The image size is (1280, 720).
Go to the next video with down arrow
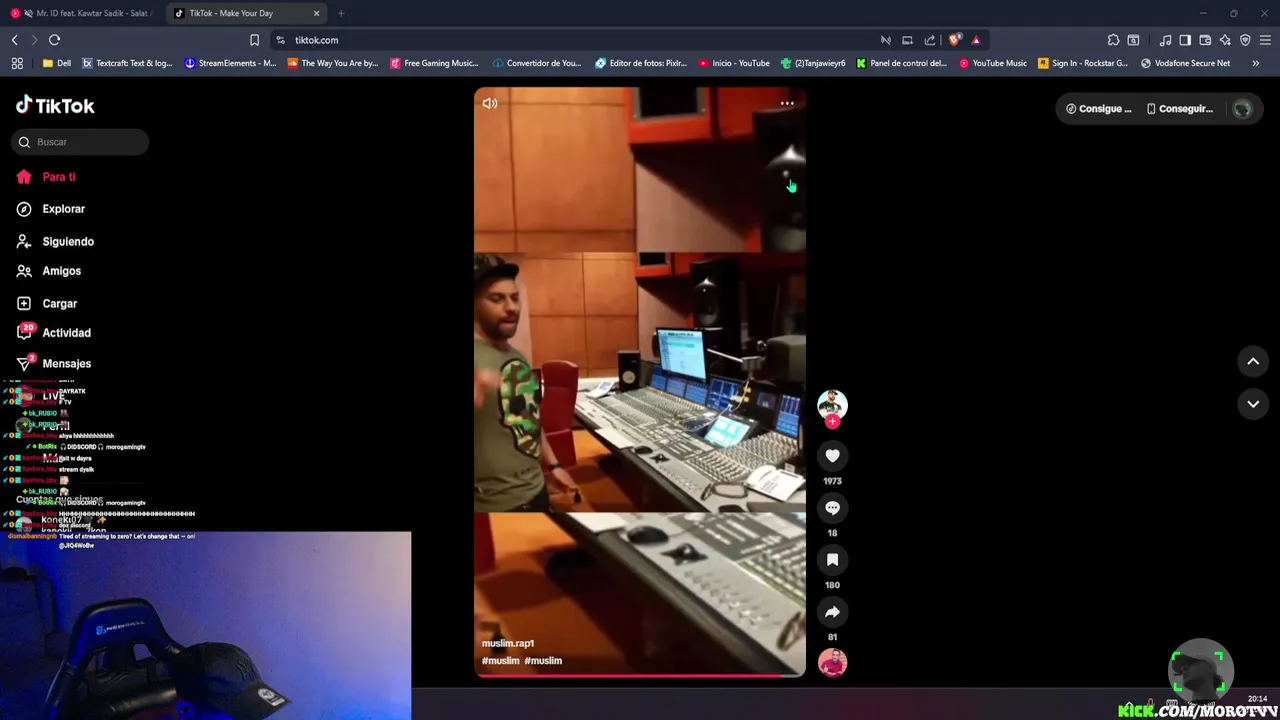click(x=1253, y=404)
